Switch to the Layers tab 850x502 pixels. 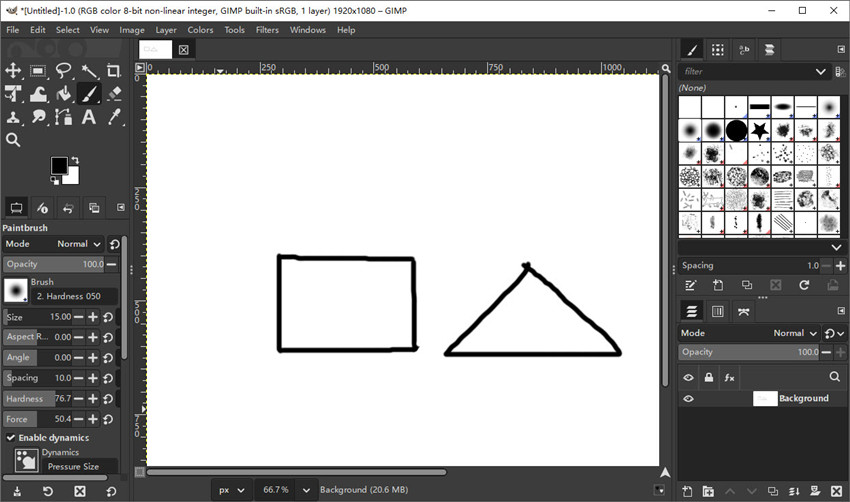(692, 311)
